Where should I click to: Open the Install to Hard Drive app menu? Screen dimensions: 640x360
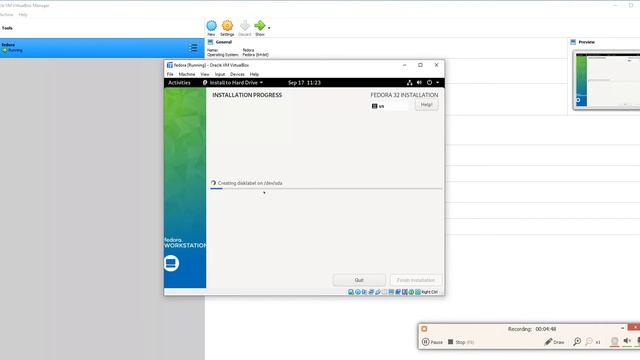233,82
